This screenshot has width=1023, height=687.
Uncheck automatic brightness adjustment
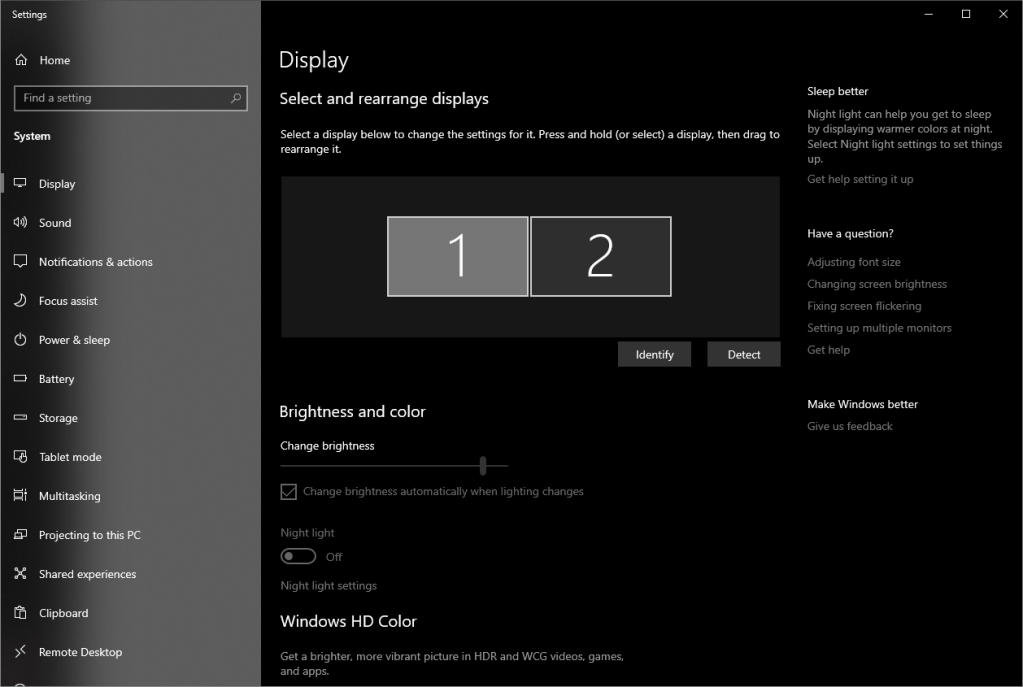[x=288, y=491]
